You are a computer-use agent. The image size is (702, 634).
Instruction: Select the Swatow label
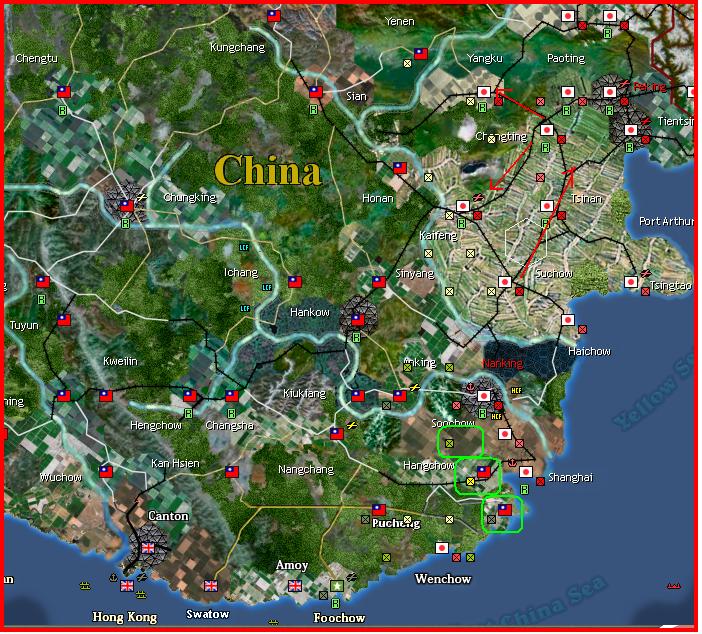[207, 614]
